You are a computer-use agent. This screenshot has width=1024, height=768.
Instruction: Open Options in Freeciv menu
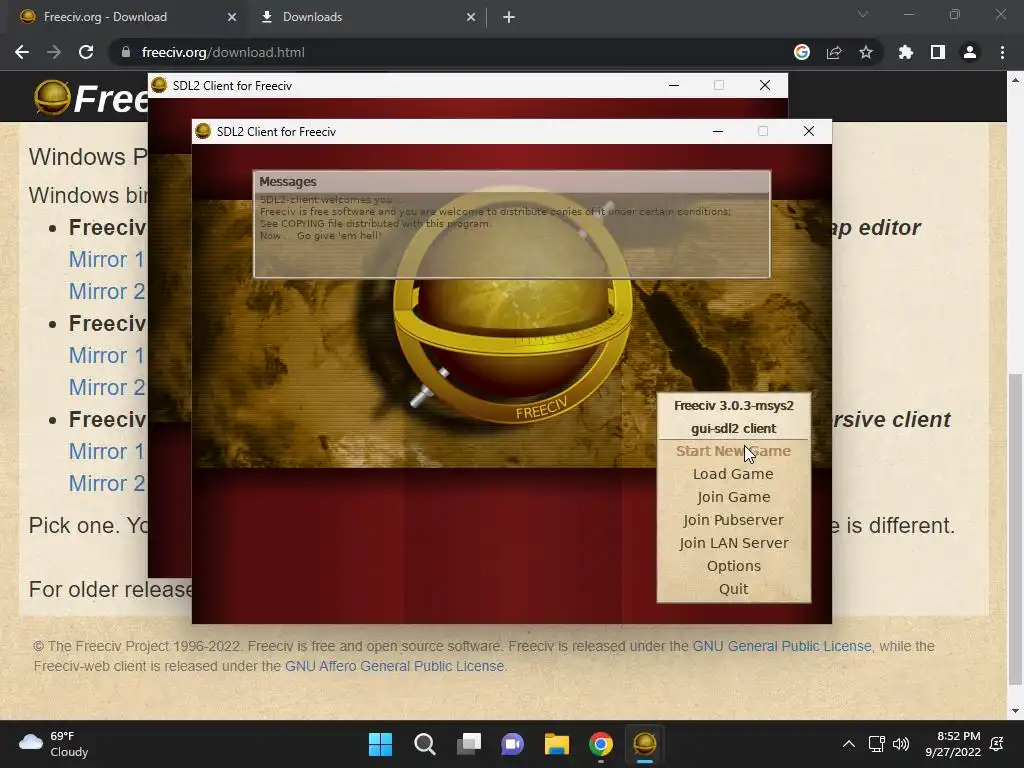(x=733, y=566)
